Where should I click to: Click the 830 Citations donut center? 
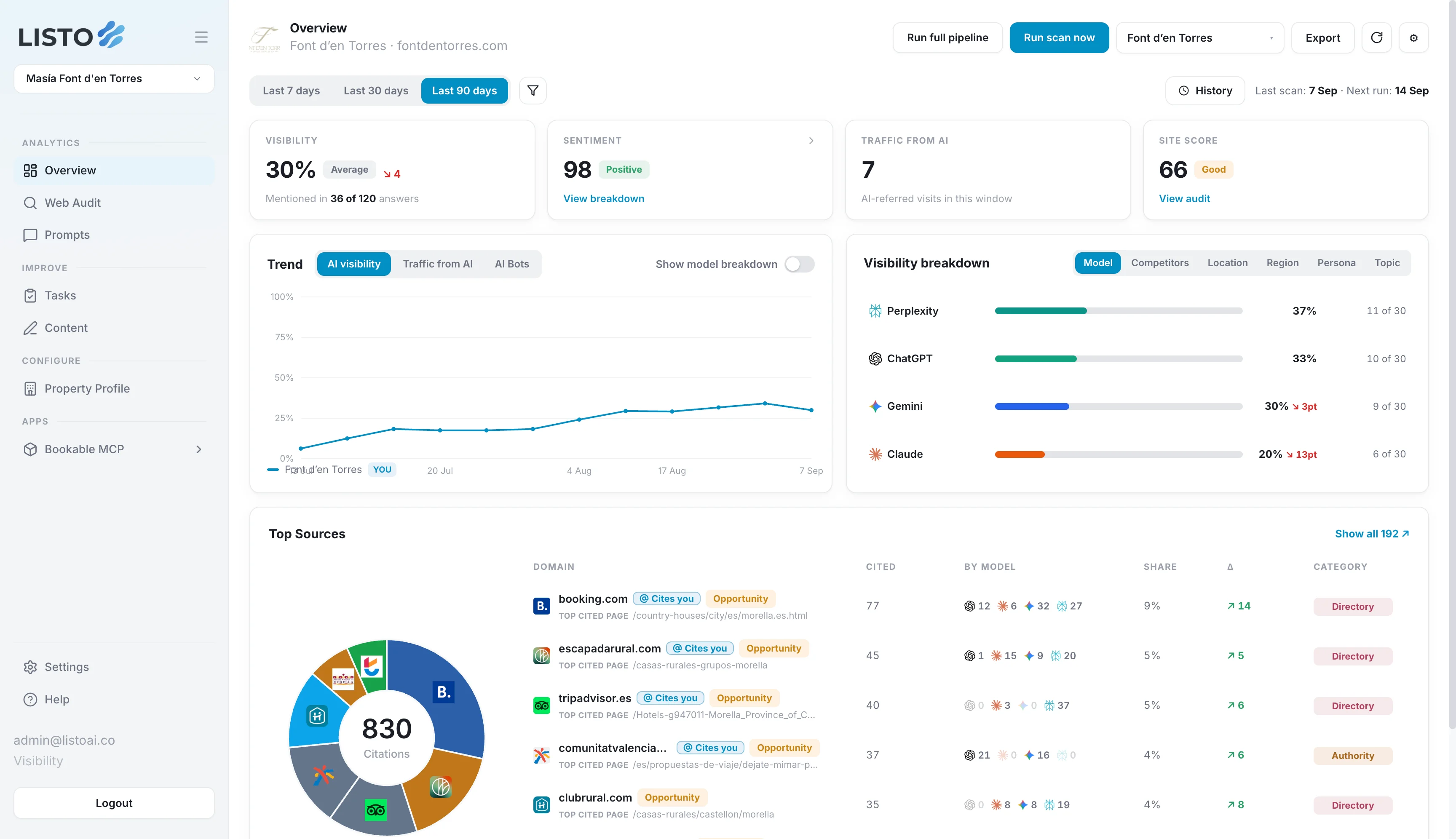pos(386,737)
